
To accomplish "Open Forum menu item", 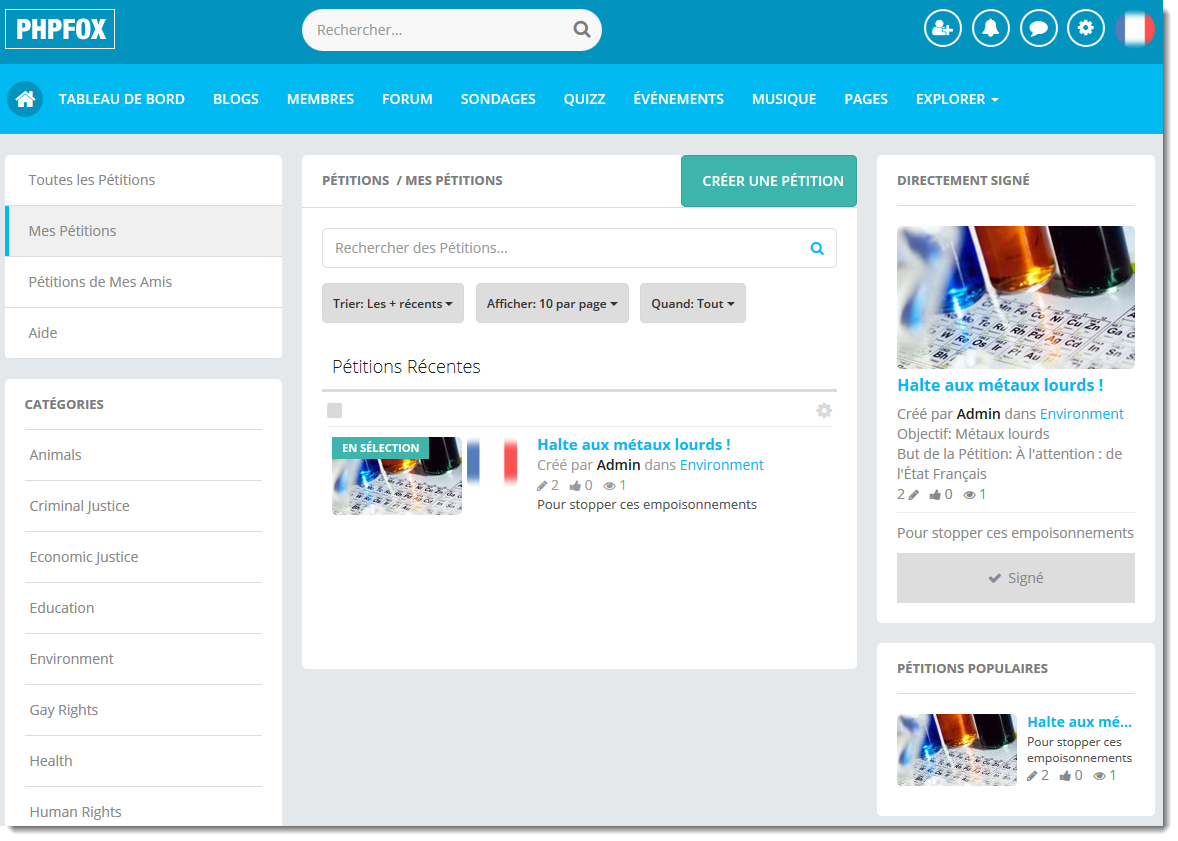I will pyautogui.click(x=407, y=99).
